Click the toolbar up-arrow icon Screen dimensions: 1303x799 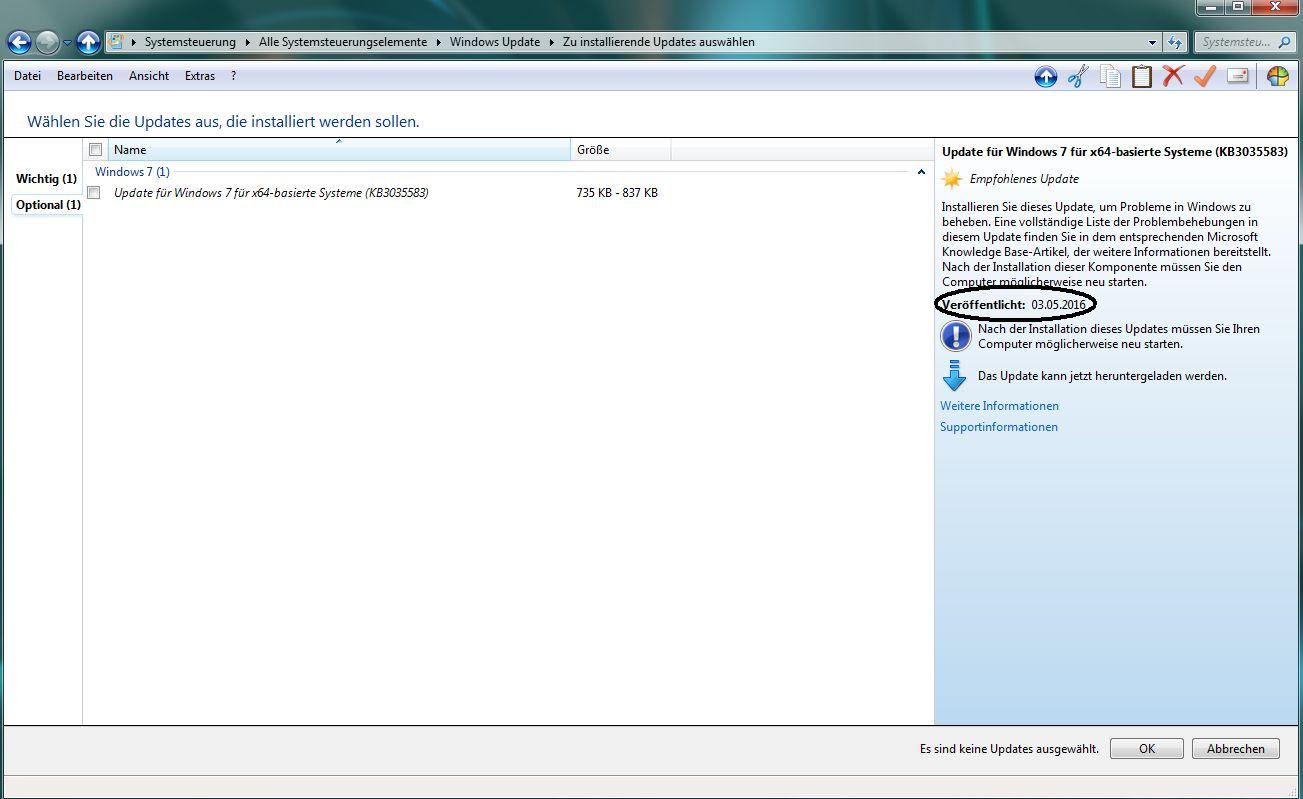tap(1046, 76)
